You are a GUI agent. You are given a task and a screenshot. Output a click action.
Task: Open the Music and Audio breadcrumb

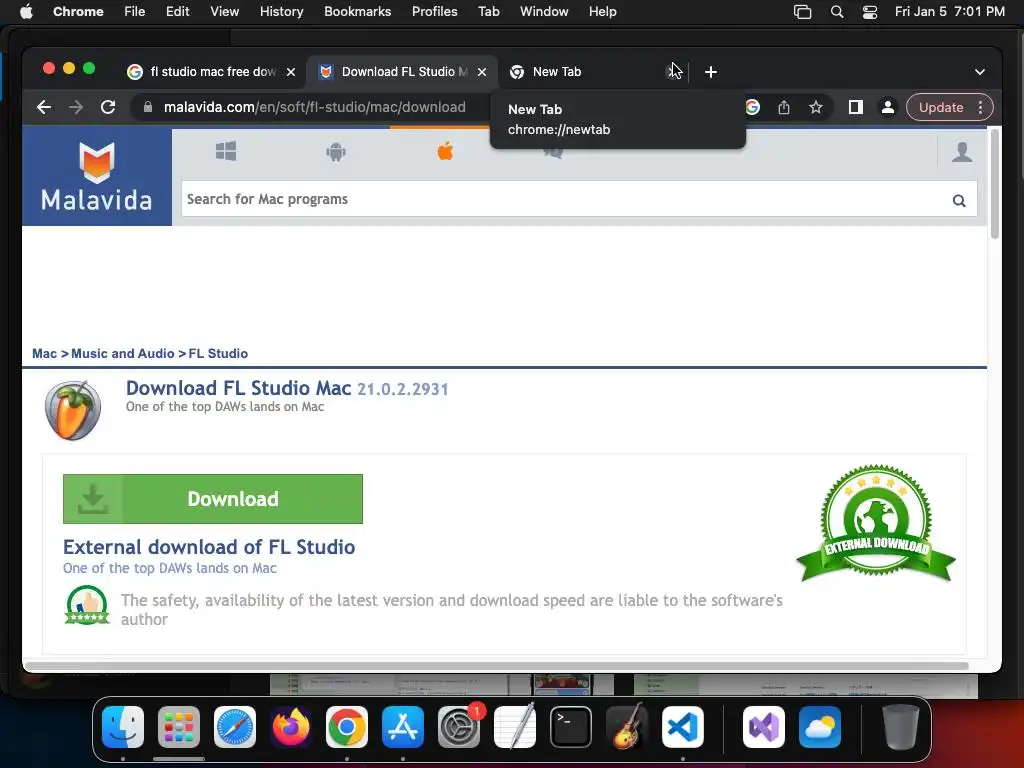(x=123, y=353)
